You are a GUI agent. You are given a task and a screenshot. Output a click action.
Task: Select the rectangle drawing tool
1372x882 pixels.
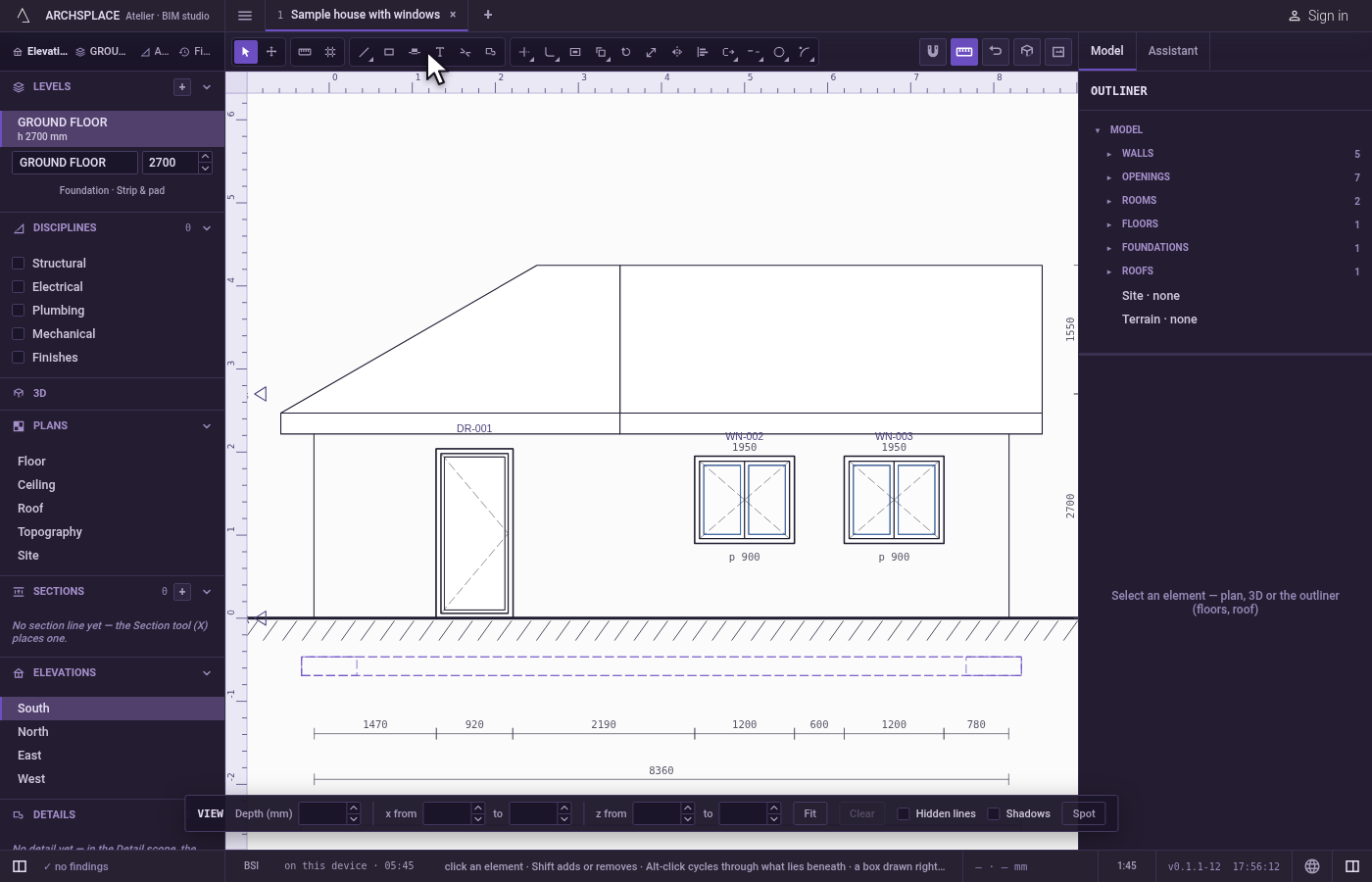click(x=389, y=52)
